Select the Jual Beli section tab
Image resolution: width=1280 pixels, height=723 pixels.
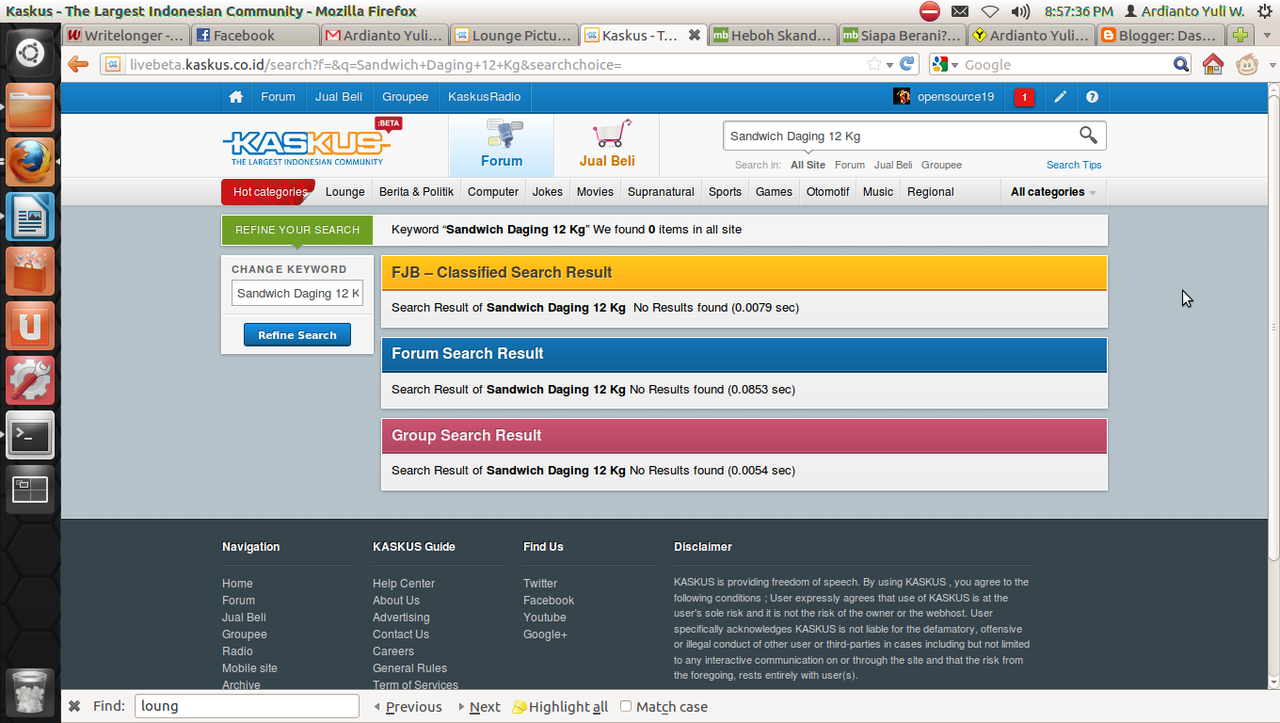pyautogui.click(x=607, y=145)
